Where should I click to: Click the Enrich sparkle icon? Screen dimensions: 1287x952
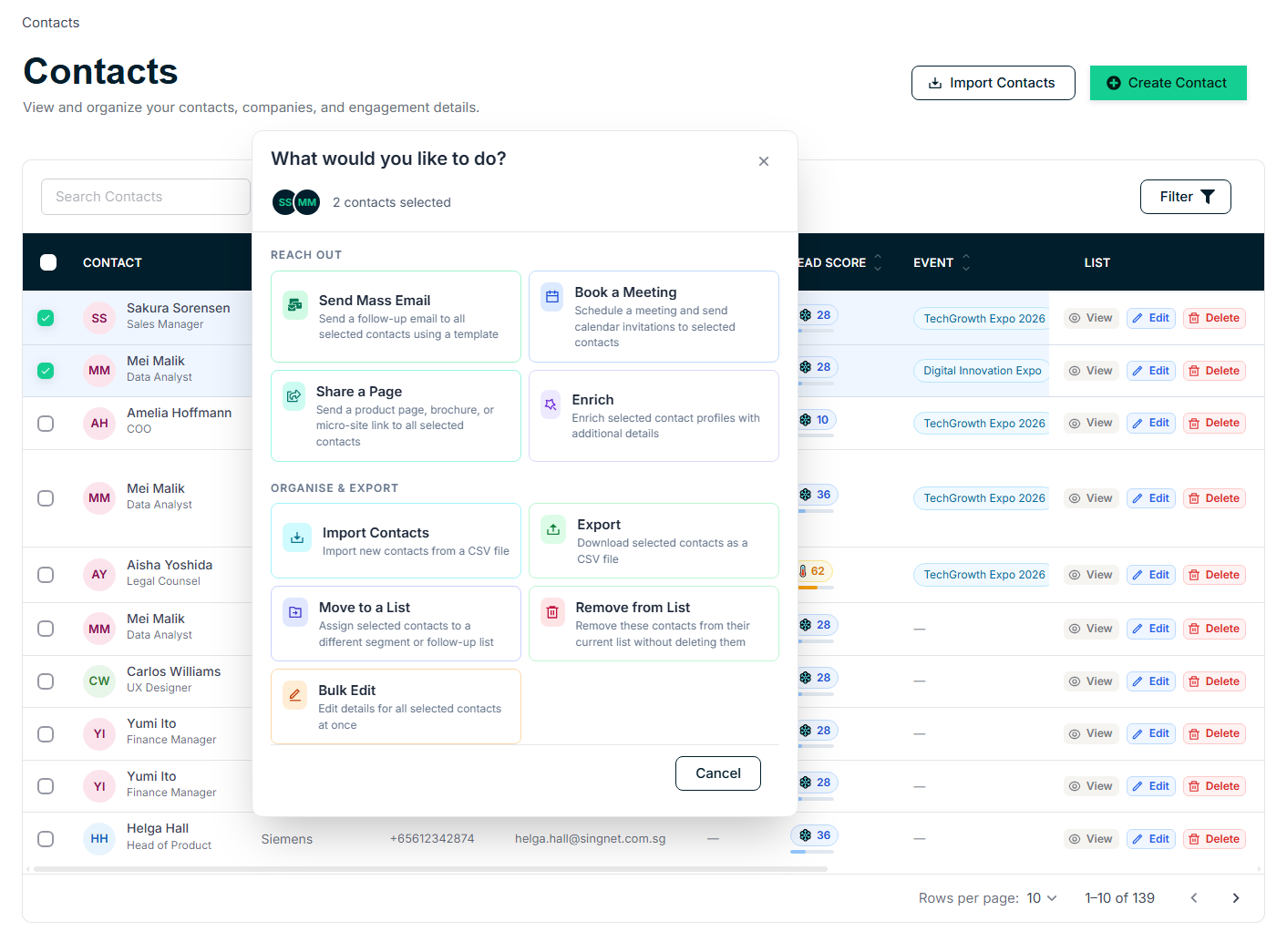[x=551, y=404]
